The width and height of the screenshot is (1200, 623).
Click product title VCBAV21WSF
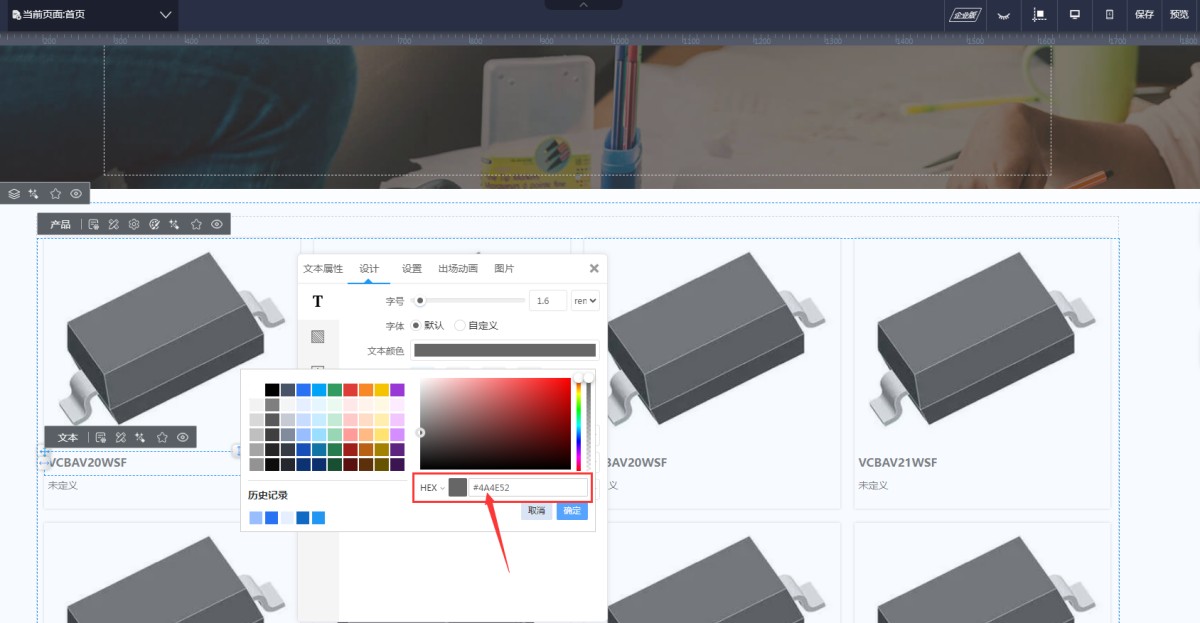(x=897, y=463)
